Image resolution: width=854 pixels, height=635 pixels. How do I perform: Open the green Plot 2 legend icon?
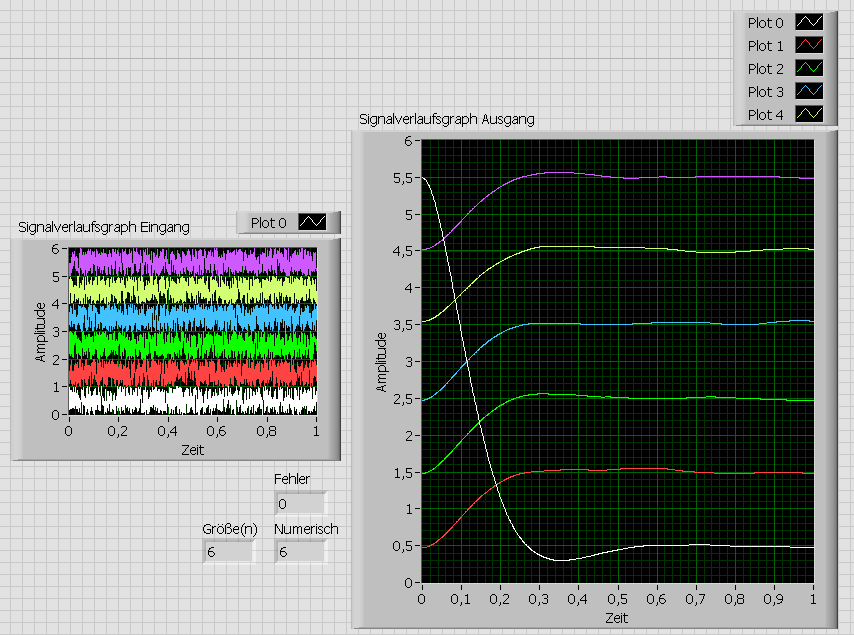(x=808, y=68)
